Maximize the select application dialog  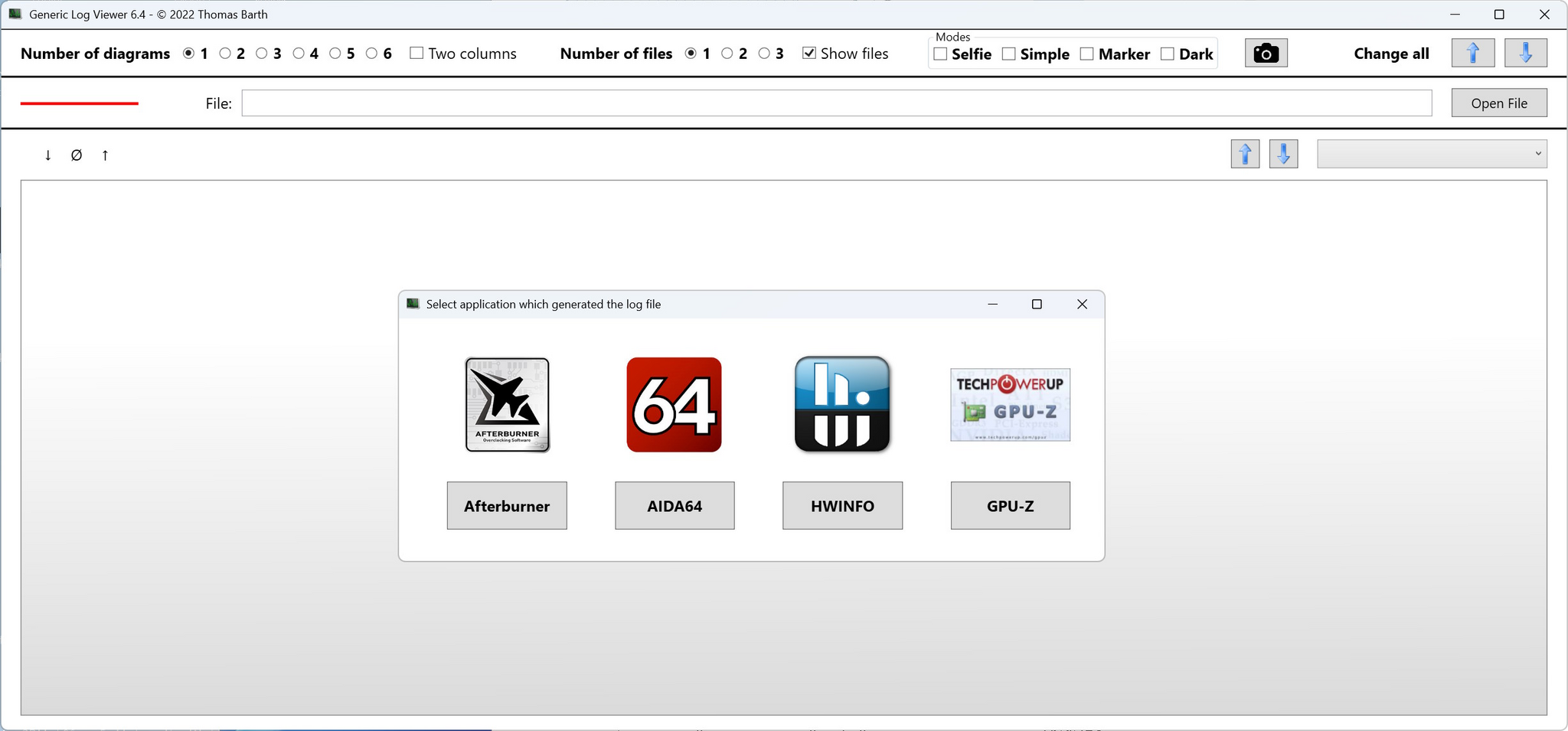point(1037,304)
